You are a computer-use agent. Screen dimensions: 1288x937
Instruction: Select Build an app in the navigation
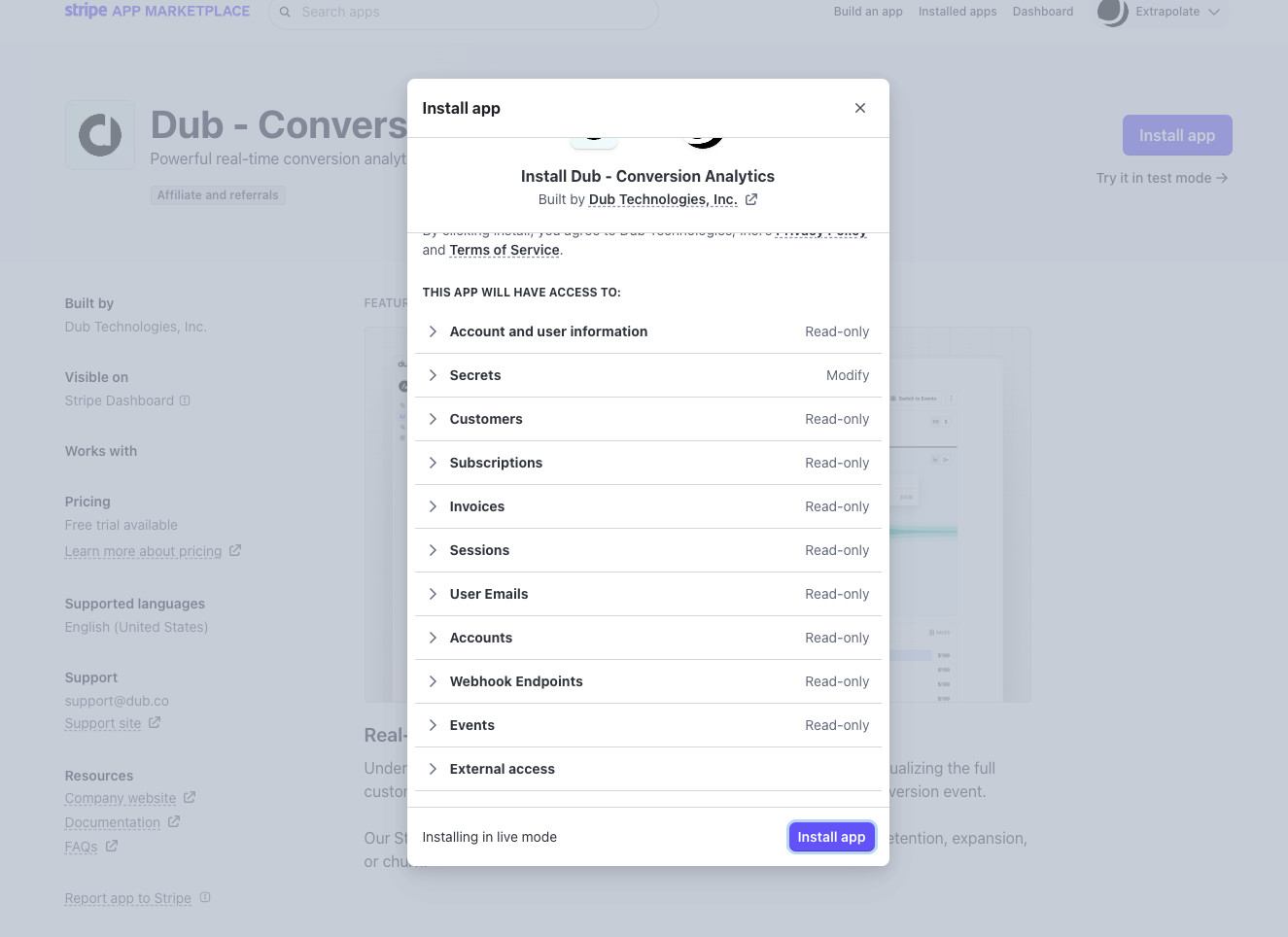point(868,11)
